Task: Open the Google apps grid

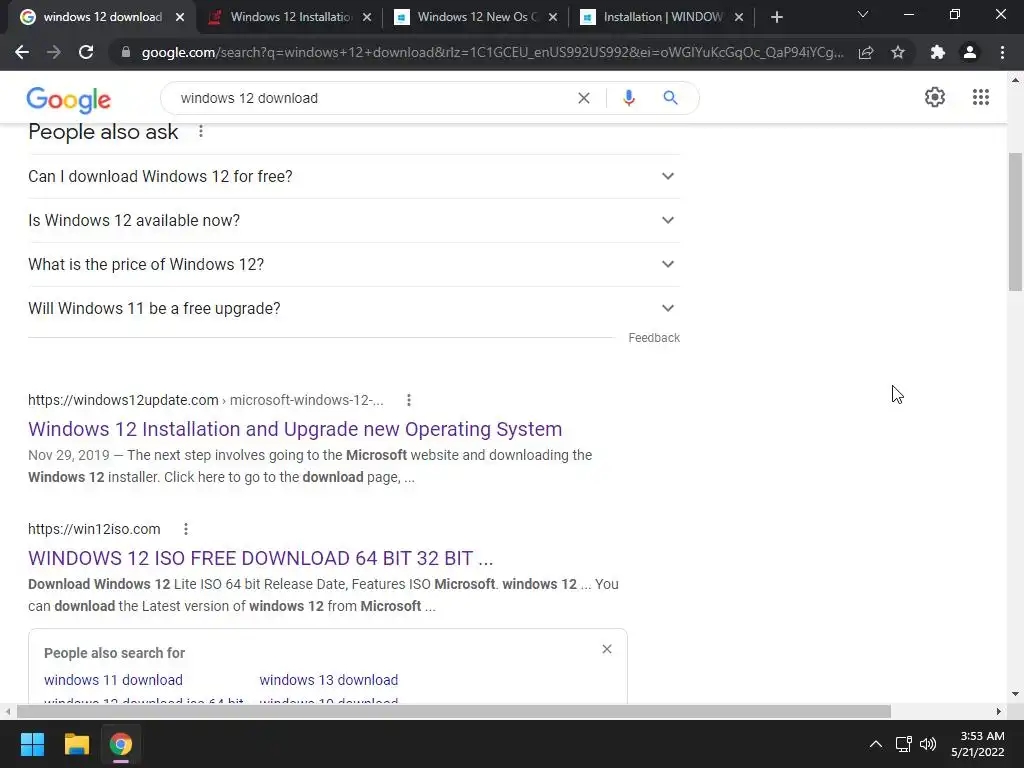Action: point(980,97)
